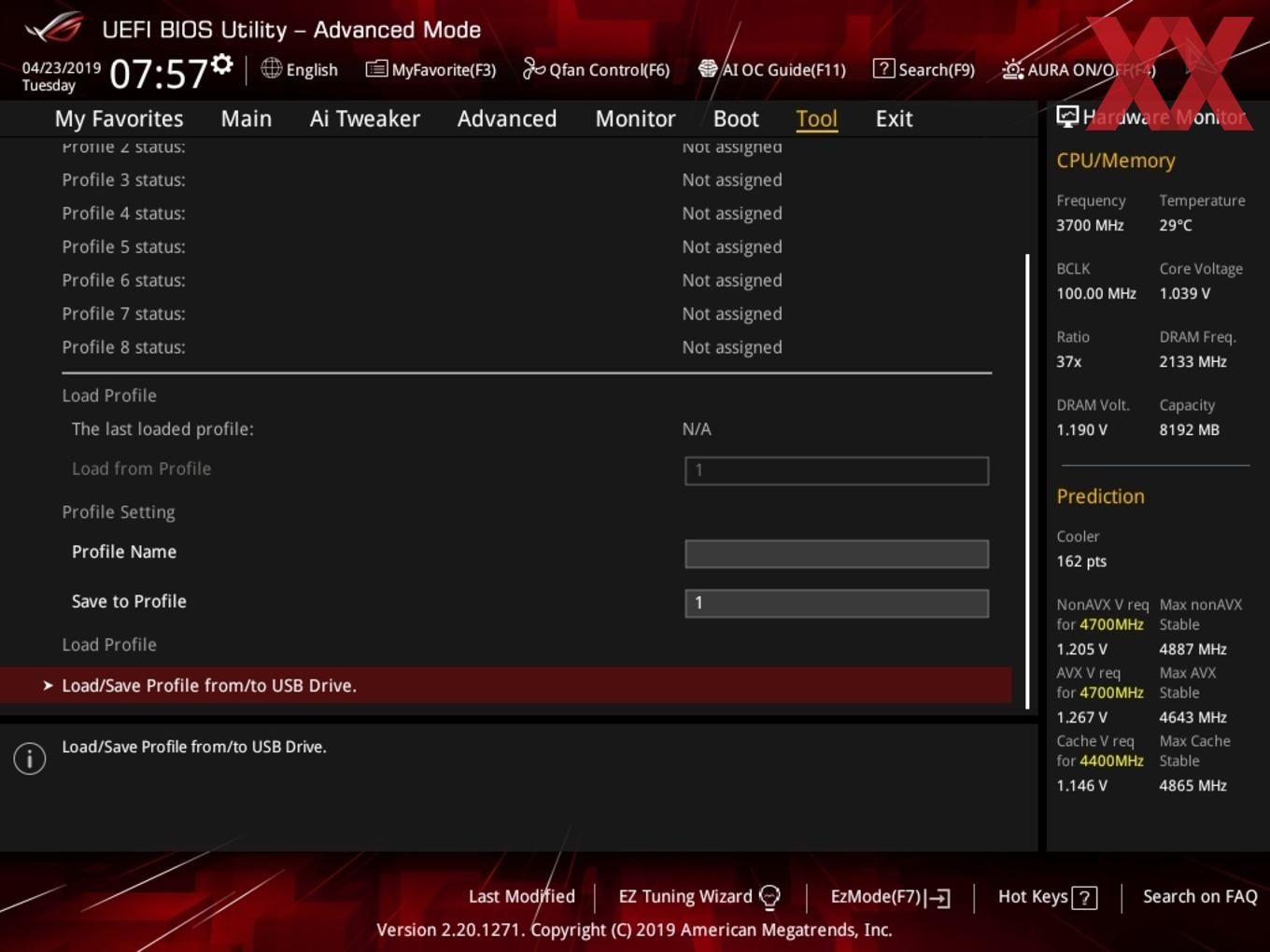
Task: Switch to EzMode(F7)
Action: pyautogui.click(x=890, y=897)
